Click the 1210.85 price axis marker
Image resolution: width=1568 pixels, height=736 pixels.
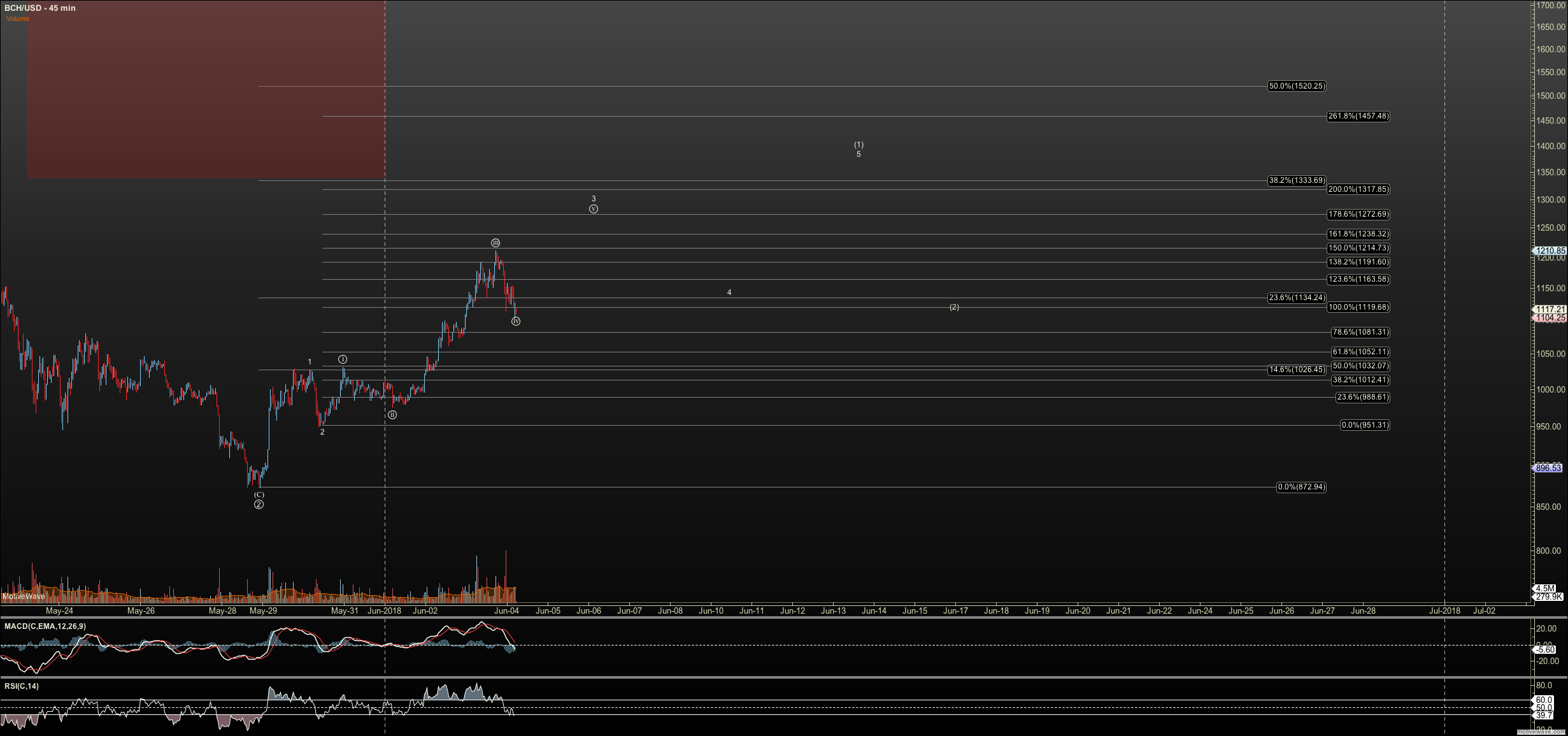pyautogui.click(x=1550, y=251)
